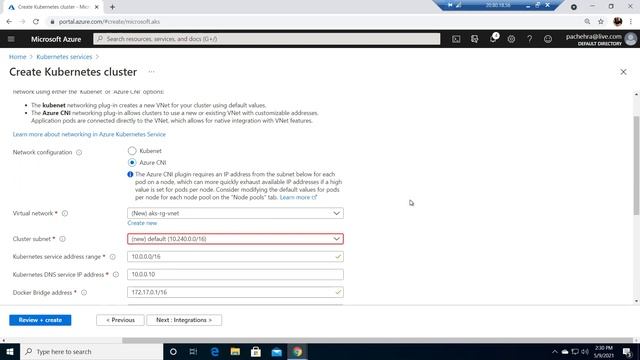This screenshot has width=640, height=360.
Task: Show info tooltip for Docker Bridge address
Action: click(84, 293)
